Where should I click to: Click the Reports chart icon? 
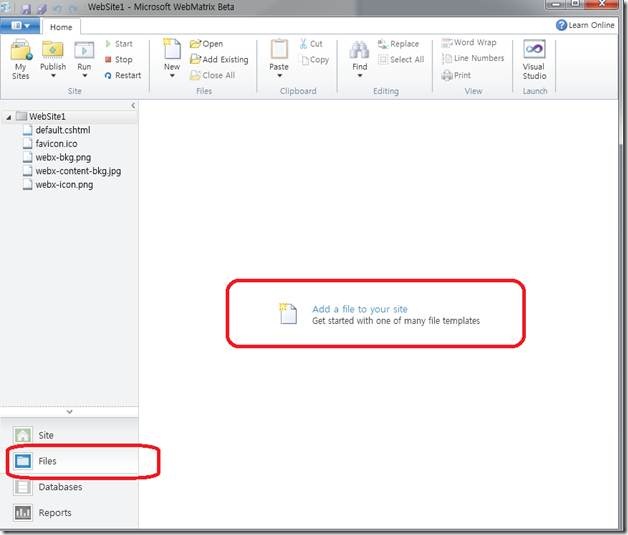click(x=23, y=513)
